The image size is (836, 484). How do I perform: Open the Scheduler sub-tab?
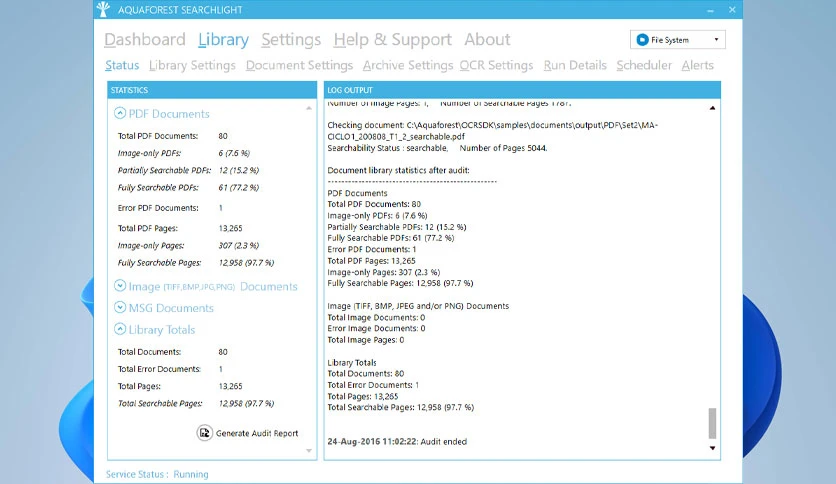coord(644,65)
